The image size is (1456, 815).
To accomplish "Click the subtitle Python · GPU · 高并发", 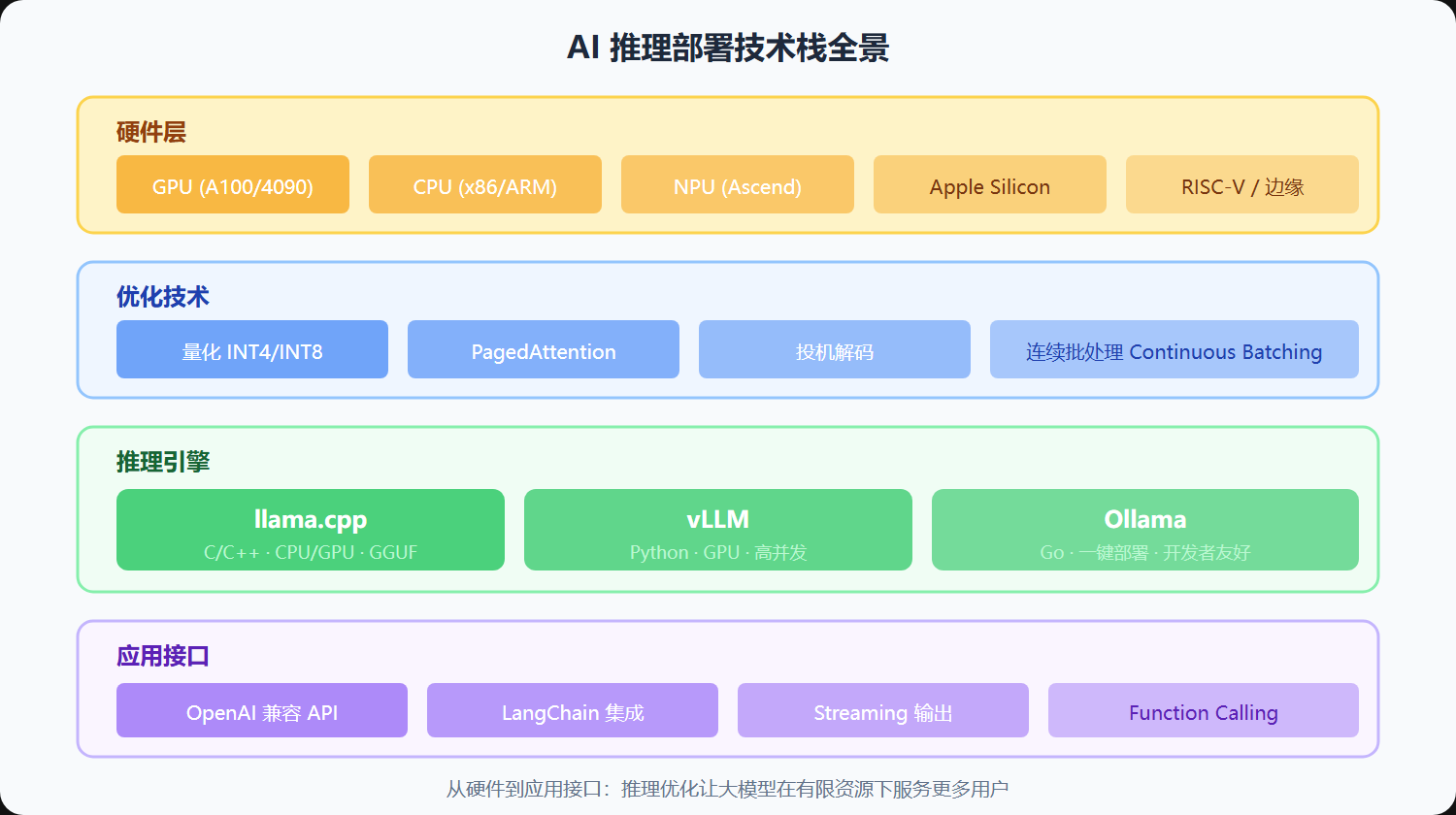I will [x=718, y=552].
